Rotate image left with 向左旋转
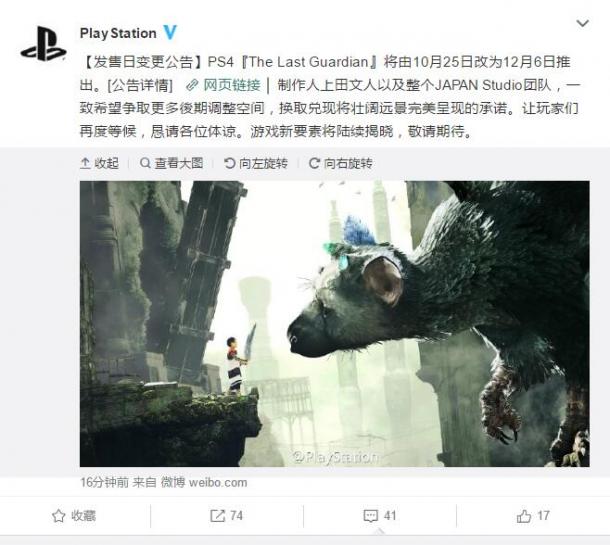The height and width of the screenshot is (545, 610). [x=256, y=163]
